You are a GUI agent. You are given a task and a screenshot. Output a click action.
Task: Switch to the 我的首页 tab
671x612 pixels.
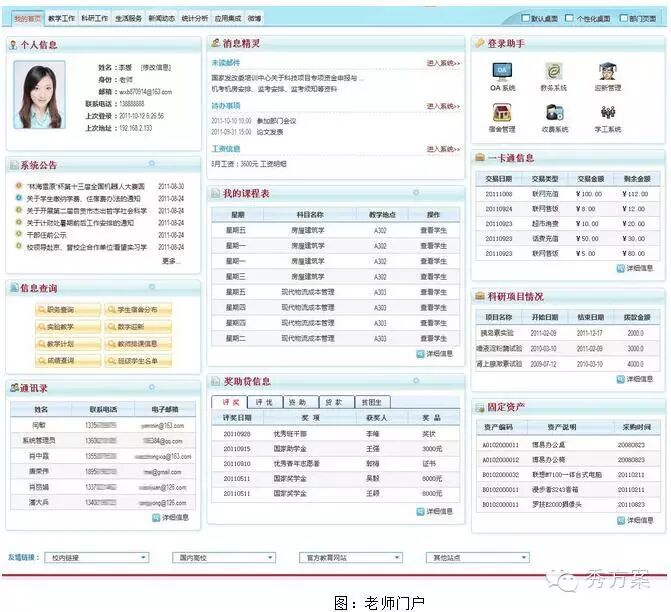click(27, 18)
